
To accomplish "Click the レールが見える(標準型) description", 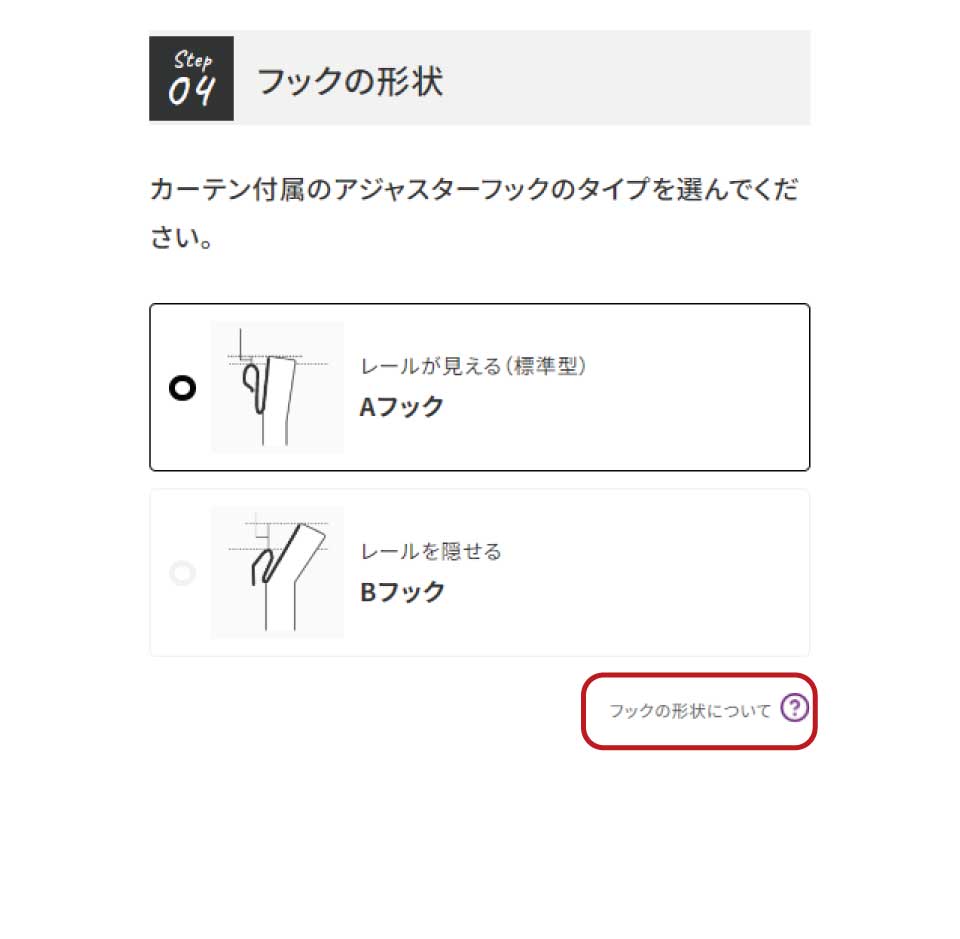I will coord(472,366).
